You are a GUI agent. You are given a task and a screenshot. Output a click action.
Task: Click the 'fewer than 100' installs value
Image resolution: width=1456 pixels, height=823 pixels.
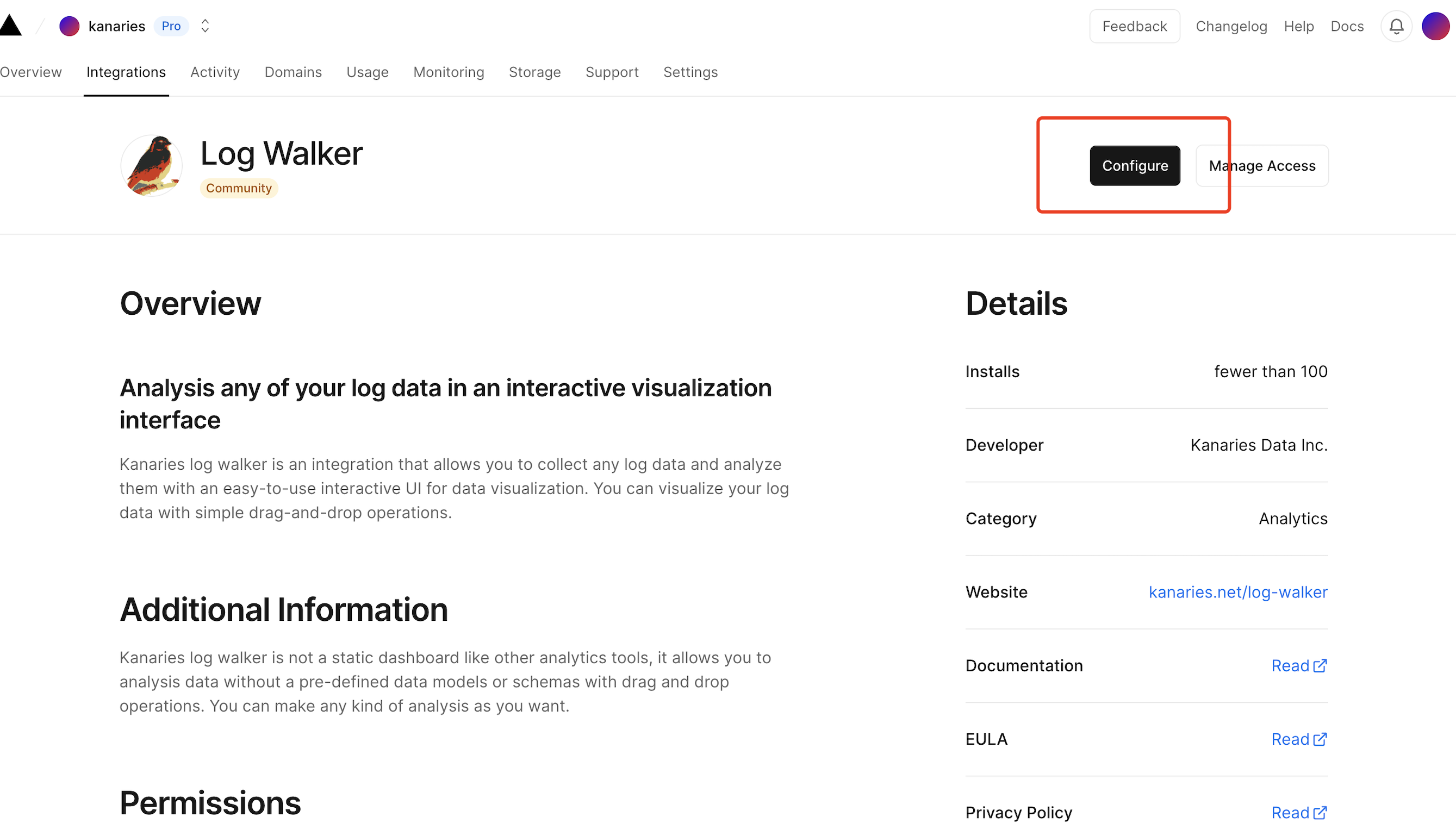coord(1271,372)
